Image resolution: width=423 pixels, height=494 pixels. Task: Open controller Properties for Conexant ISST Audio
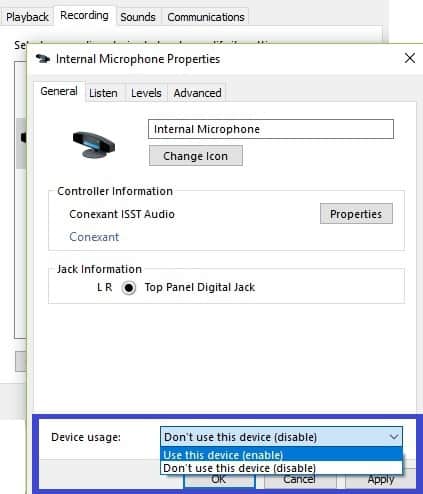[x=356, y=214]
